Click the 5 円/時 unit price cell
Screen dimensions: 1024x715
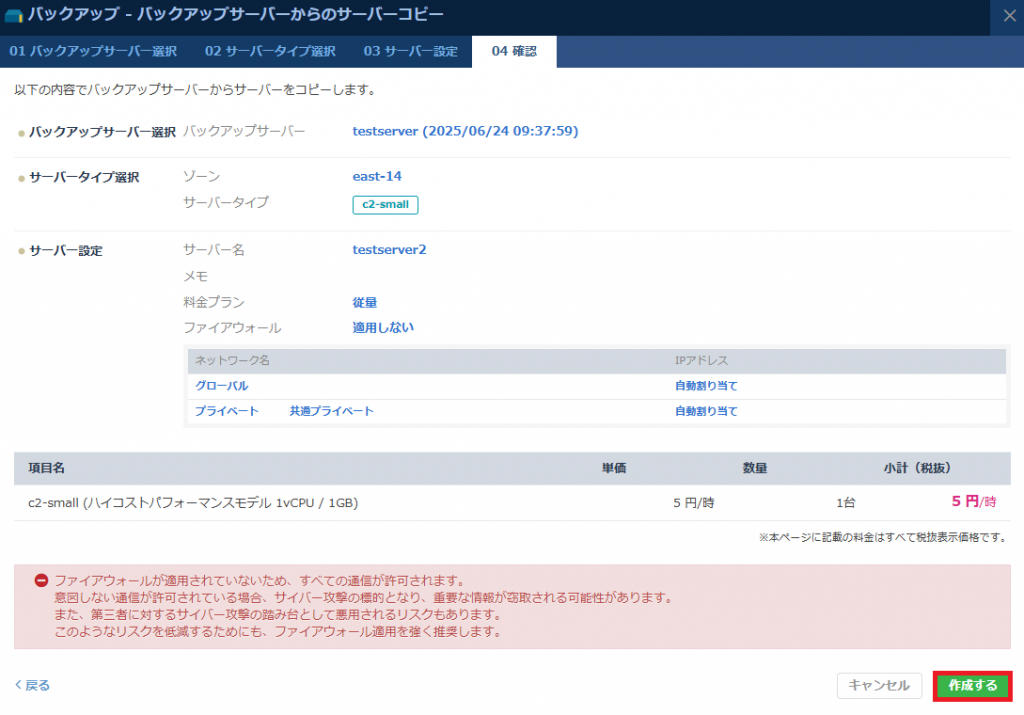[694, 503]
